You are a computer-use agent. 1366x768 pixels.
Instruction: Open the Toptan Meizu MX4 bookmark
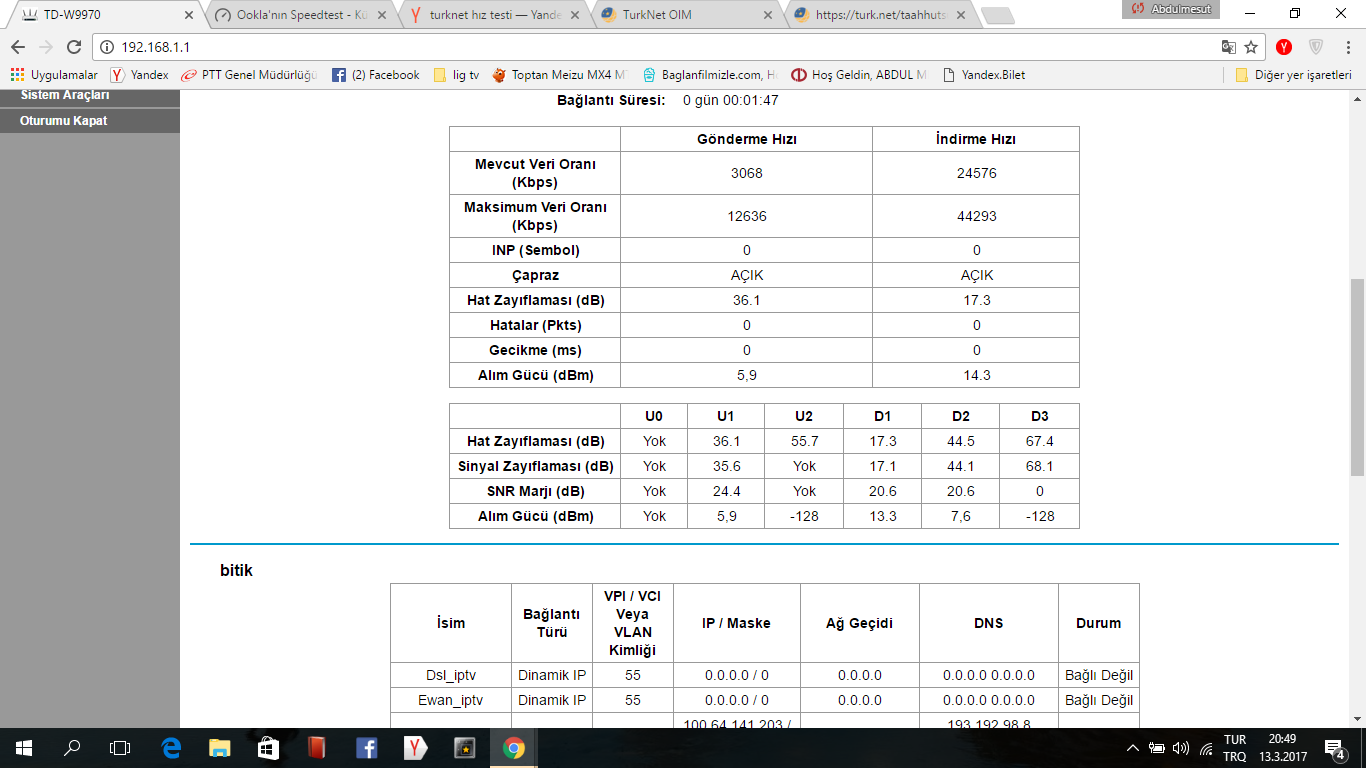(x=560, y=75)
